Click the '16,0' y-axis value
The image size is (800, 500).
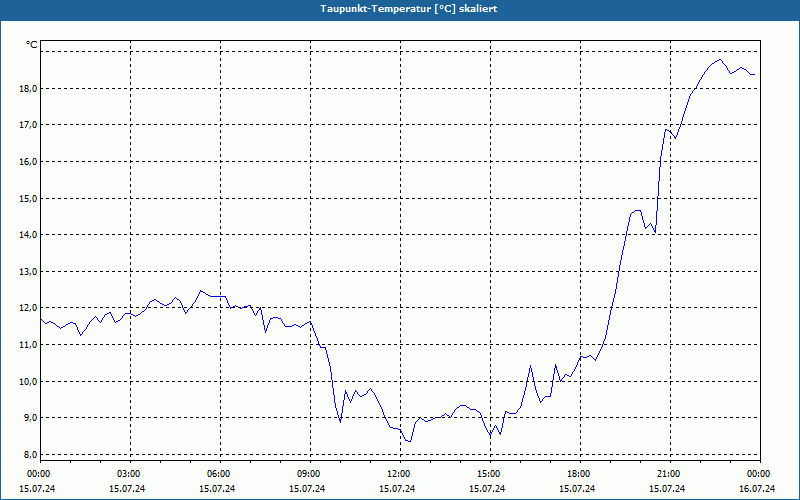(x=28, y=162)
